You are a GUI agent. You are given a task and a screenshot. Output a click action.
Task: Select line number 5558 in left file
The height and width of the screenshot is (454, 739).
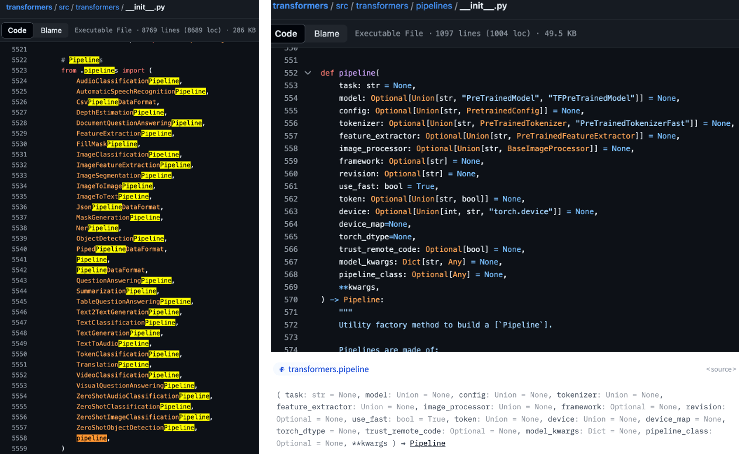tap(19, 438)
